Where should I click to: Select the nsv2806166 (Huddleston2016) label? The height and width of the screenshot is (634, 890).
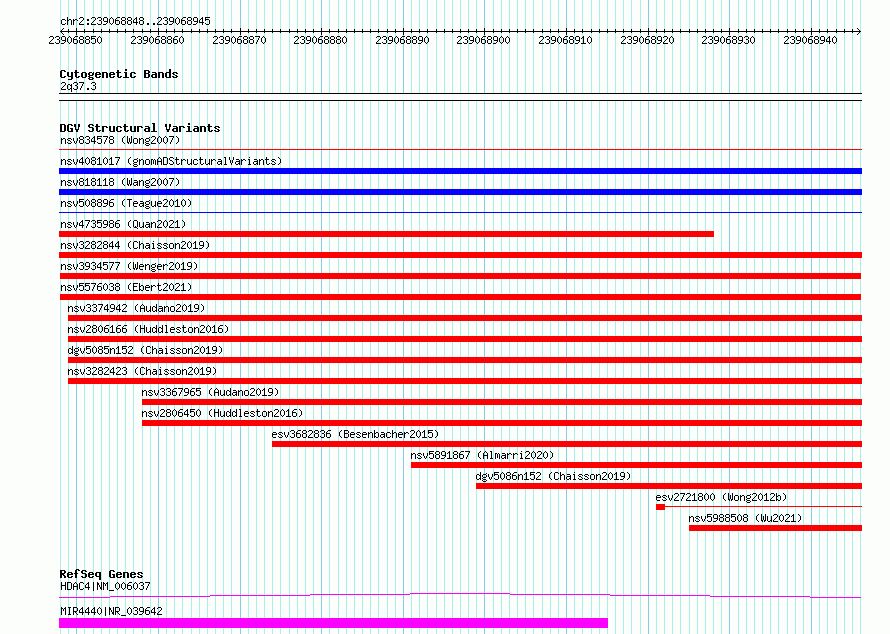click(x=148, y=329)
